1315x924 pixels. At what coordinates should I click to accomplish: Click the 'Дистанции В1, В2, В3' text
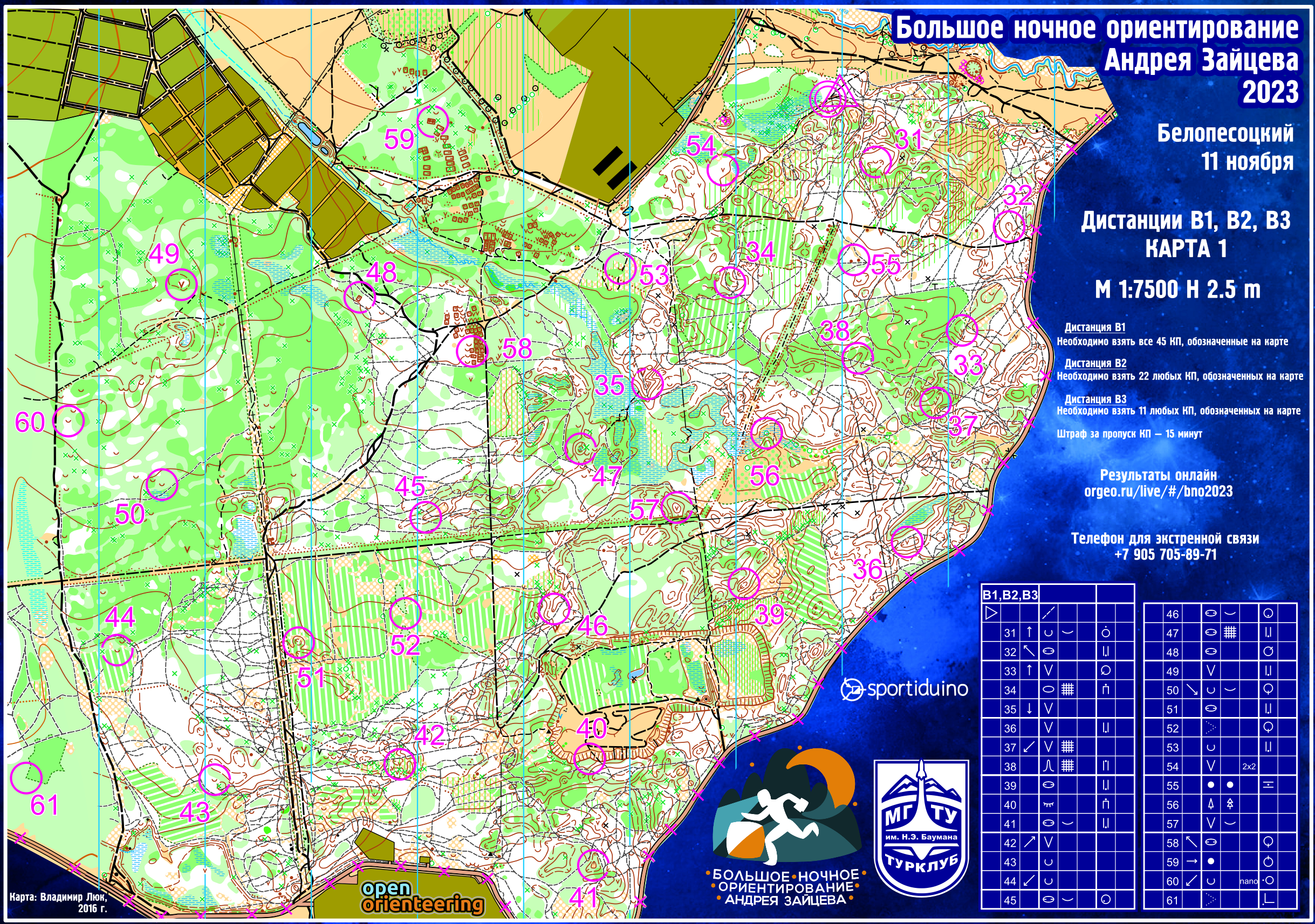pyautogui.click(x=1186, y=220)
